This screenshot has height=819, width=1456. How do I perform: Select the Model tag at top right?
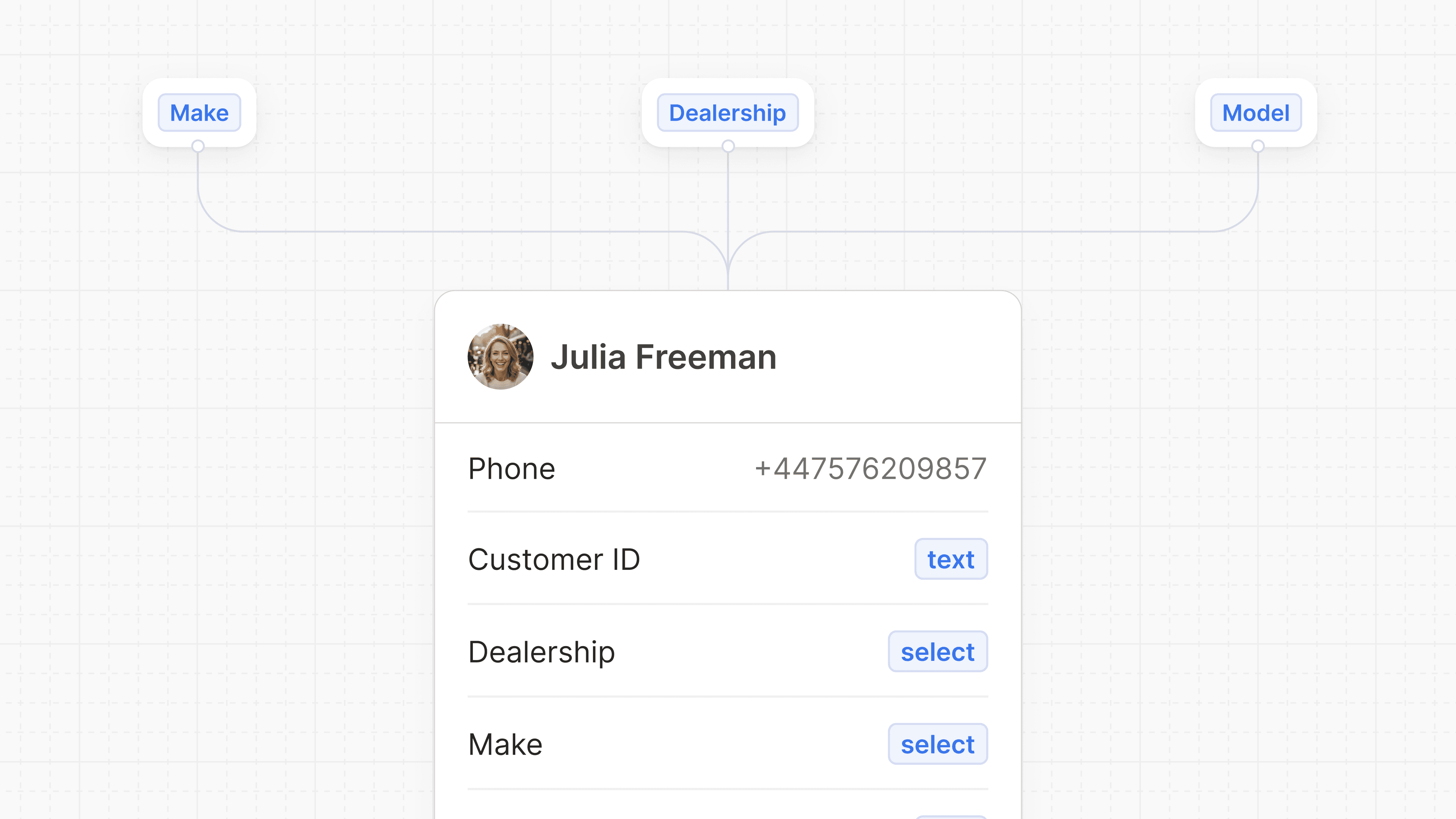[1256, 113]
